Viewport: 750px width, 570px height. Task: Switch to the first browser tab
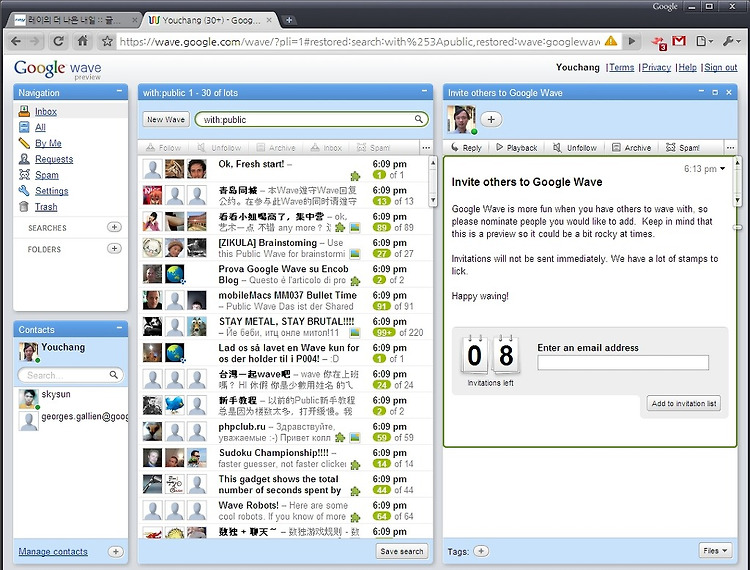pos(75,20)
